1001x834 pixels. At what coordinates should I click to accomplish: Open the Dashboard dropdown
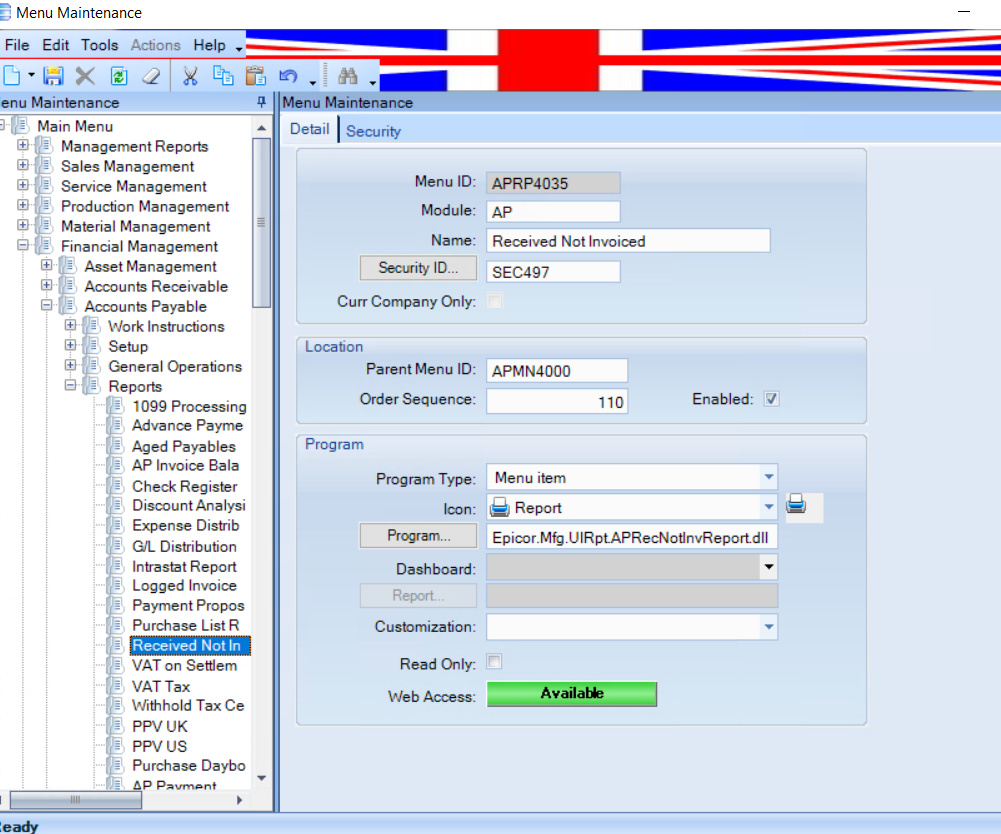[x=769, y=567]
